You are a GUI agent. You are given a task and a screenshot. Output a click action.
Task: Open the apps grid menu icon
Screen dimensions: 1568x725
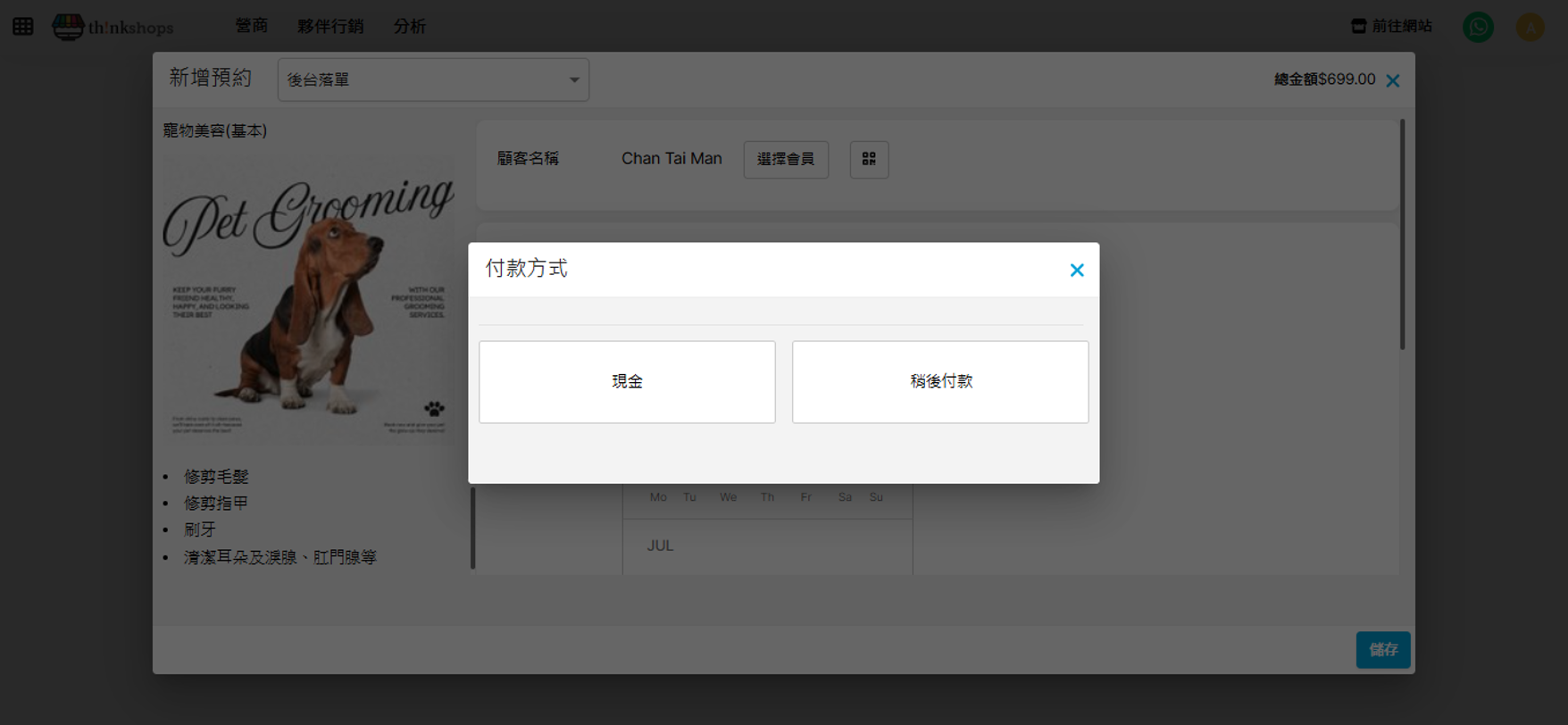(x=23, y=27)
